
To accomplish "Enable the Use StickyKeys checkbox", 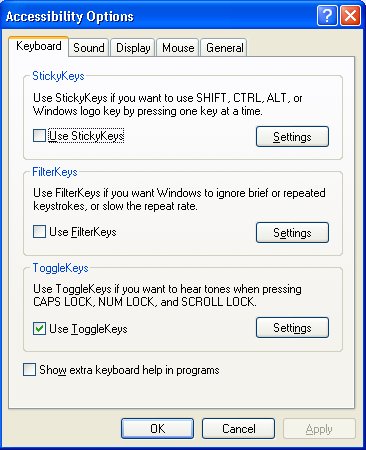I will tap(39, 136).
